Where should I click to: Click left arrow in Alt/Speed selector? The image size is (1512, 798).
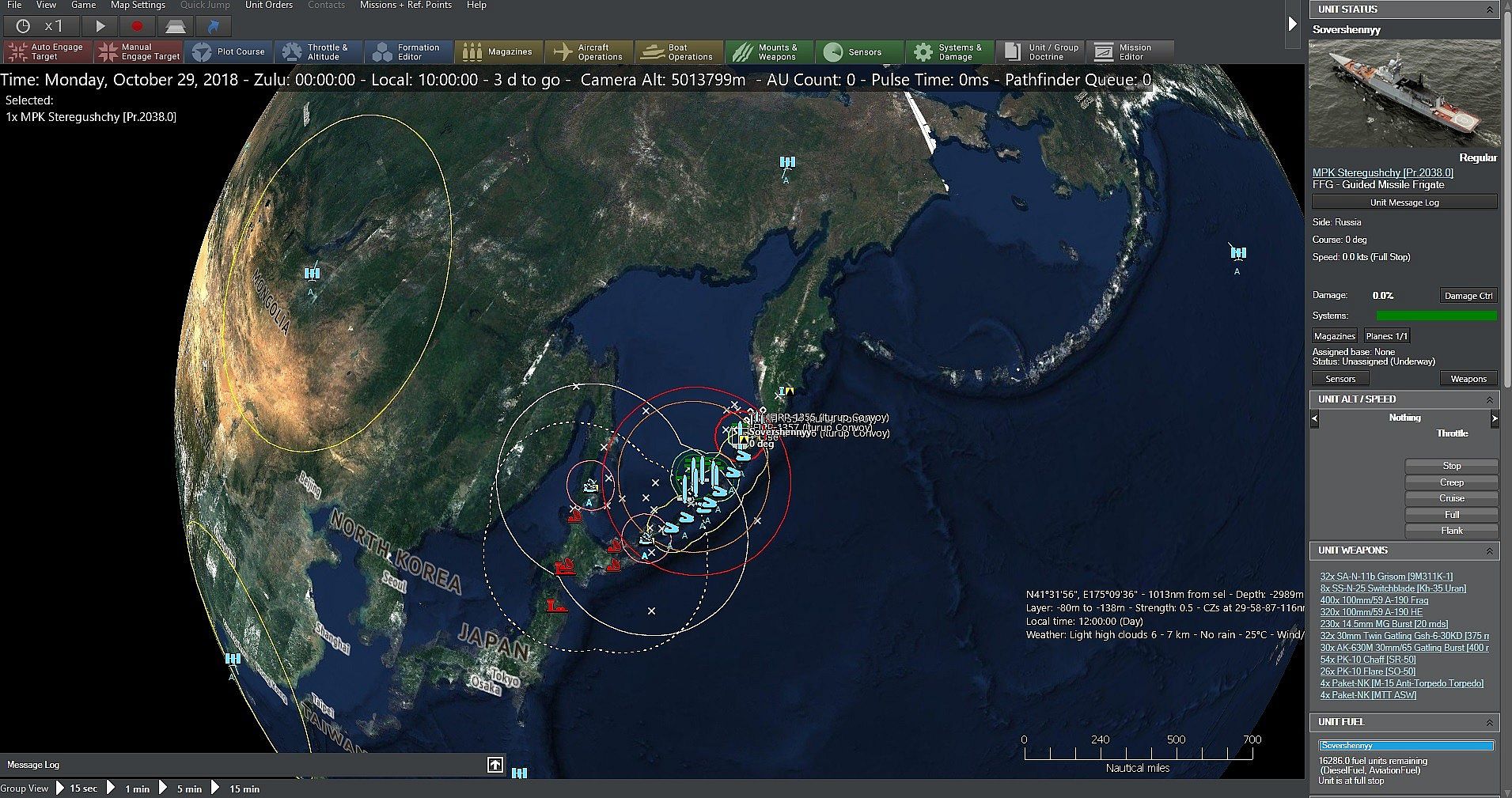[x=1315, y=418]
